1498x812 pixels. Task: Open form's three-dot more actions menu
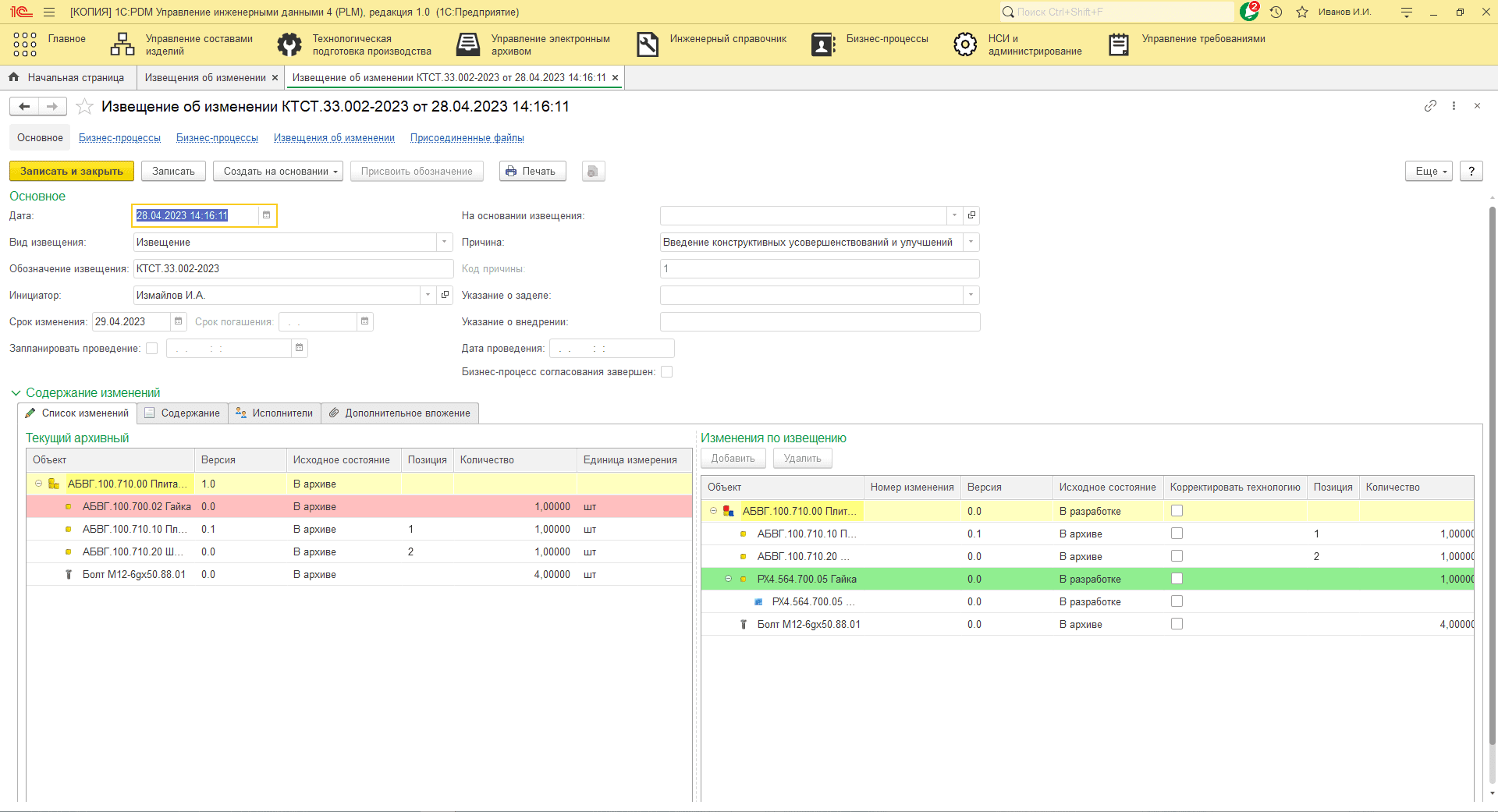[1454, 106]
